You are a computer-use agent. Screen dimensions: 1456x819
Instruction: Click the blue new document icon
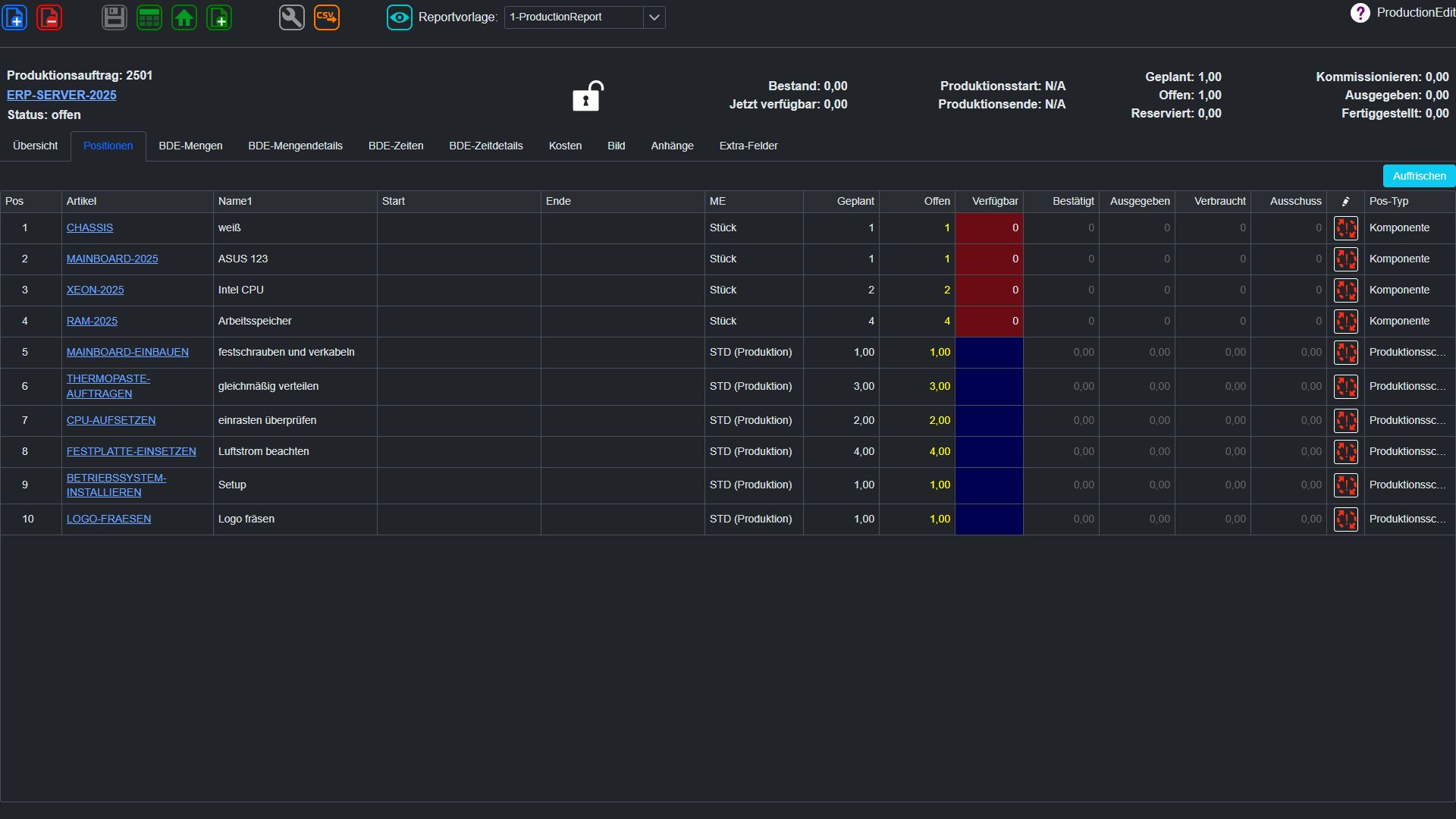pyautogui.click(x=15, y=17)
